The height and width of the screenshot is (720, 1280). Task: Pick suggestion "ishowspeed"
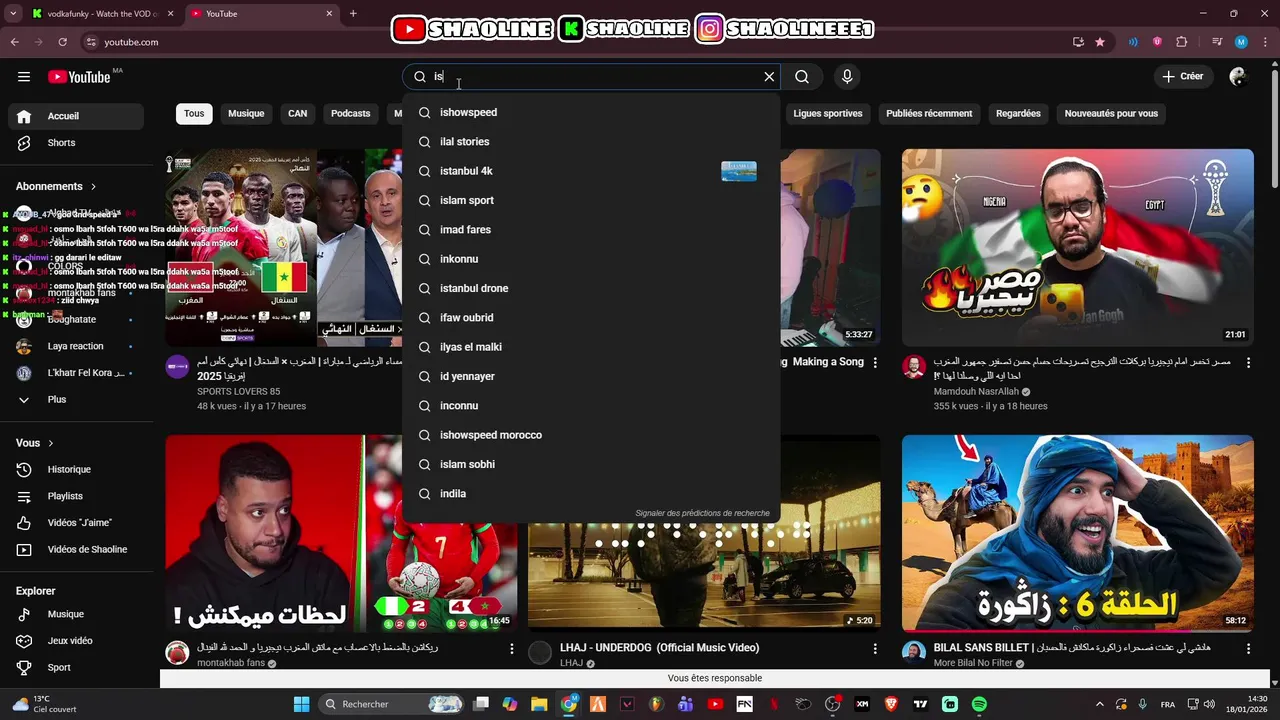pyautogui.click(x=591, y=112)
